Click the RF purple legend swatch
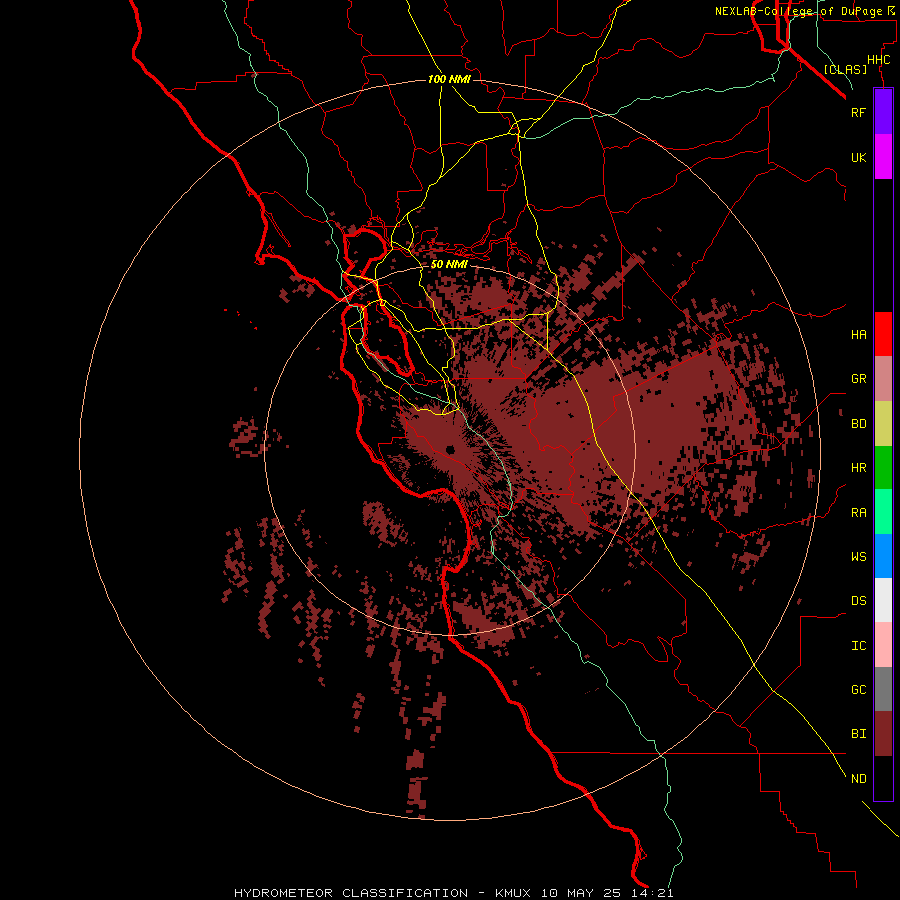This screenshot has width=900, height=900. (x=883, y=112)
